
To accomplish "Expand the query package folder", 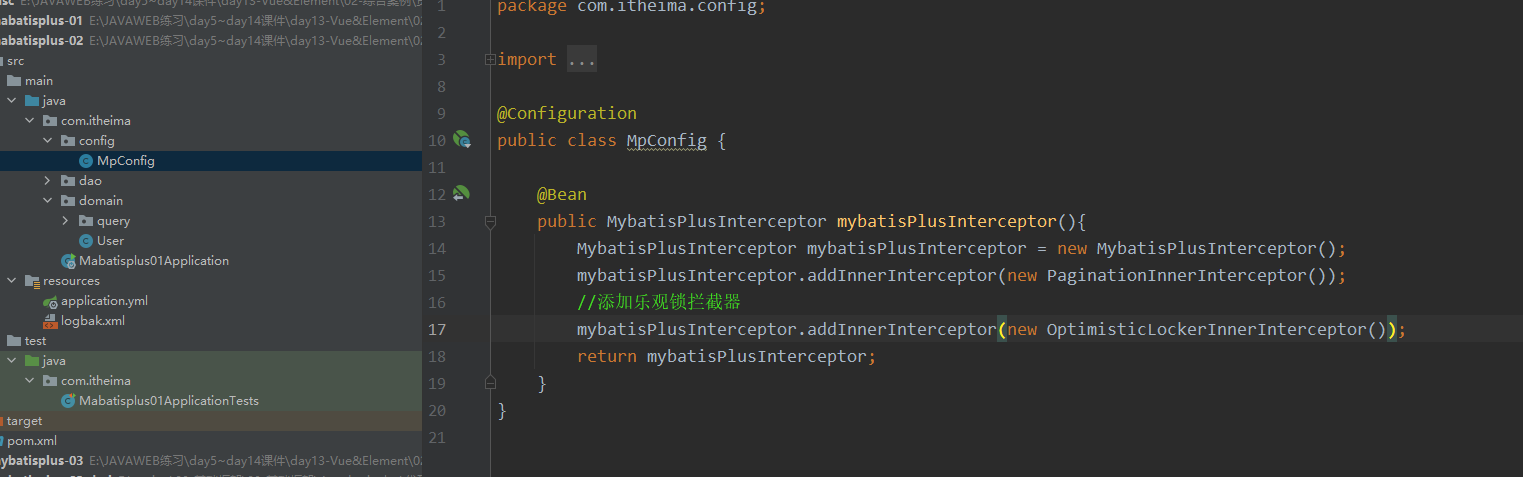I will pos(66,221).
